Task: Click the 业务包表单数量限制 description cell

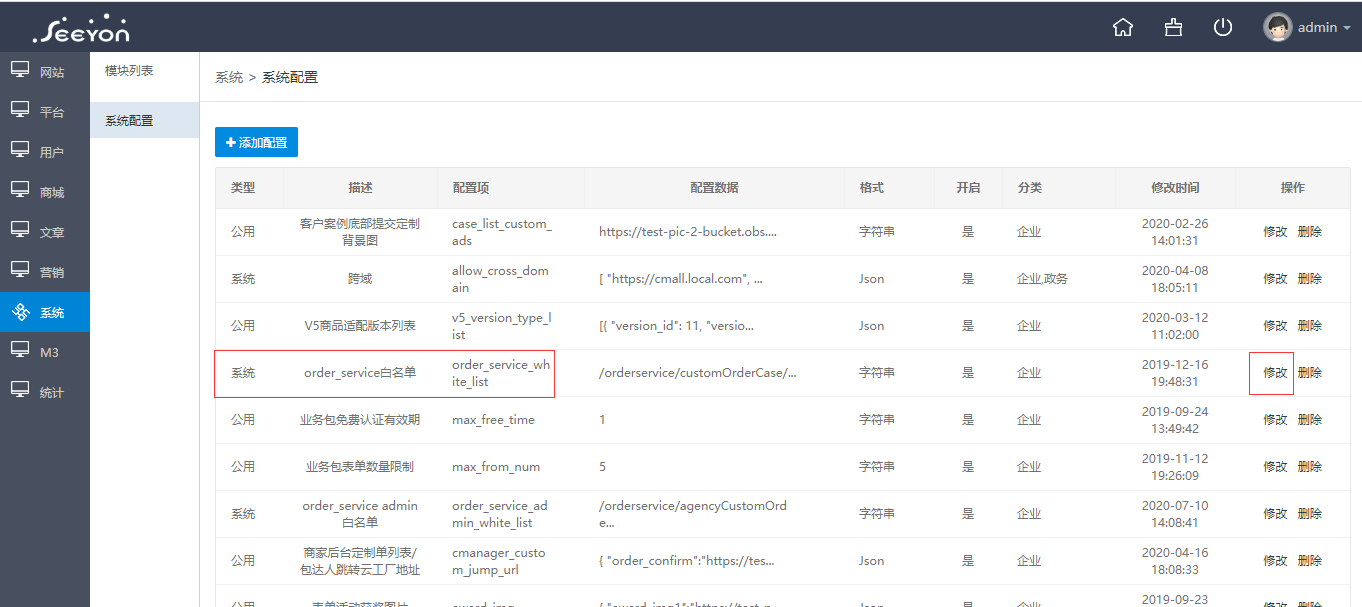Action: [x=360, y=466]
